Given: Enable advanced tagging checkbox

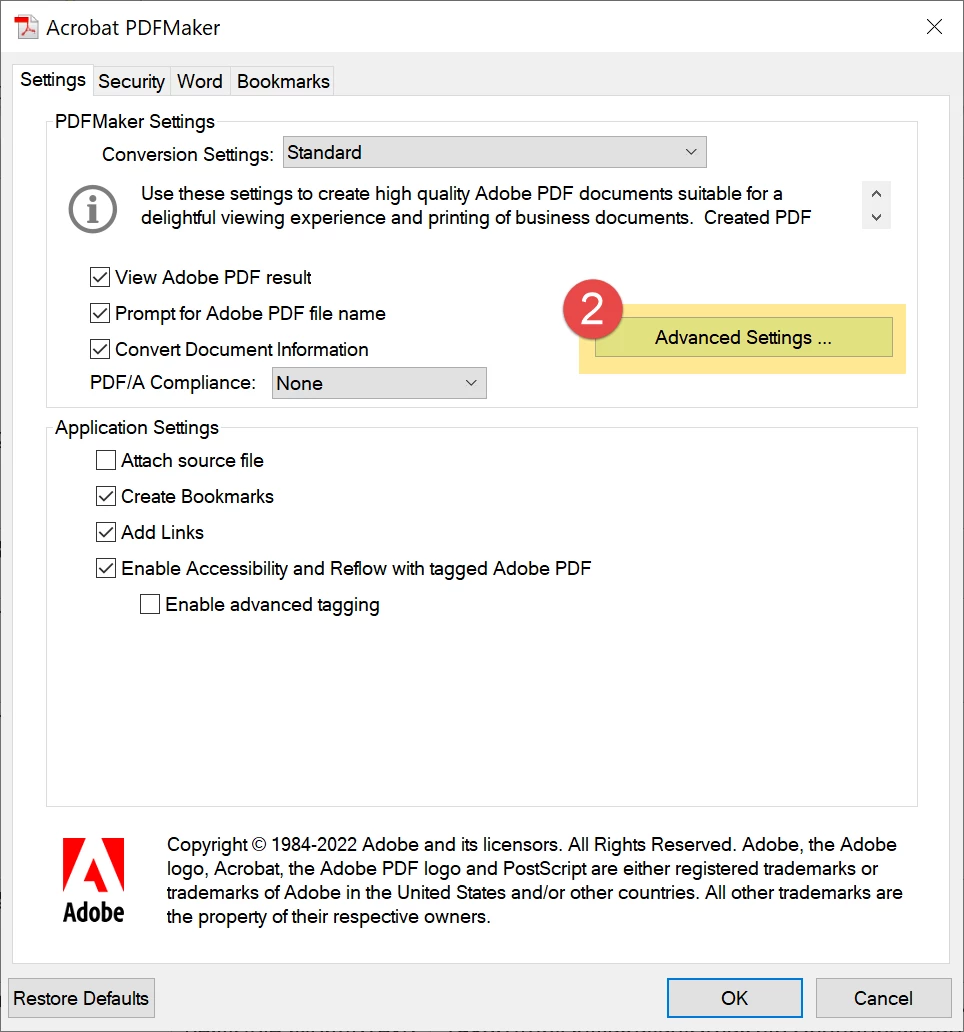Looking at the screenshot, I should point(150,604).
